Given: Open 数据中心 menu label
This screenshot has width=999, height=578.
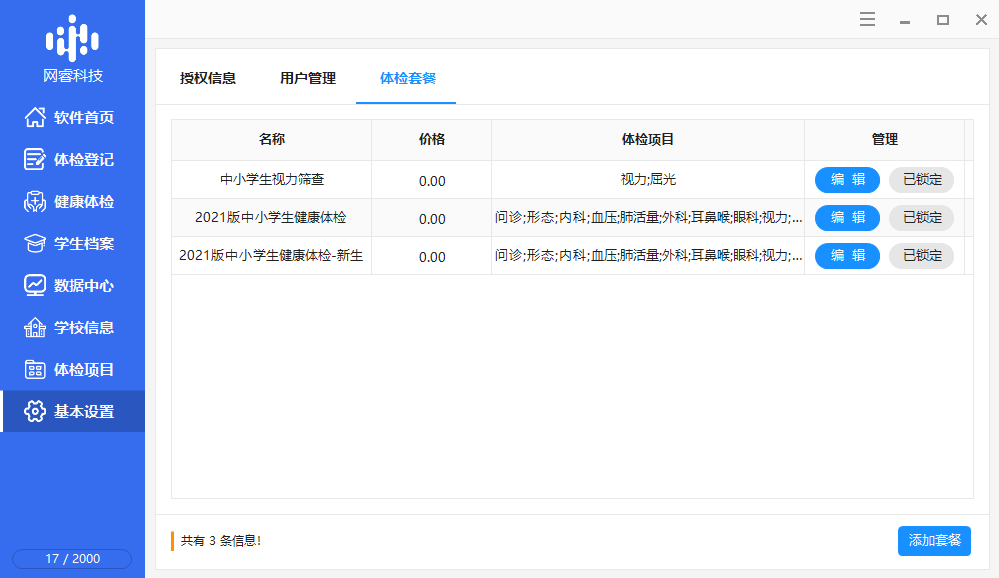Looking at the screenshot, I should (84, 285).
